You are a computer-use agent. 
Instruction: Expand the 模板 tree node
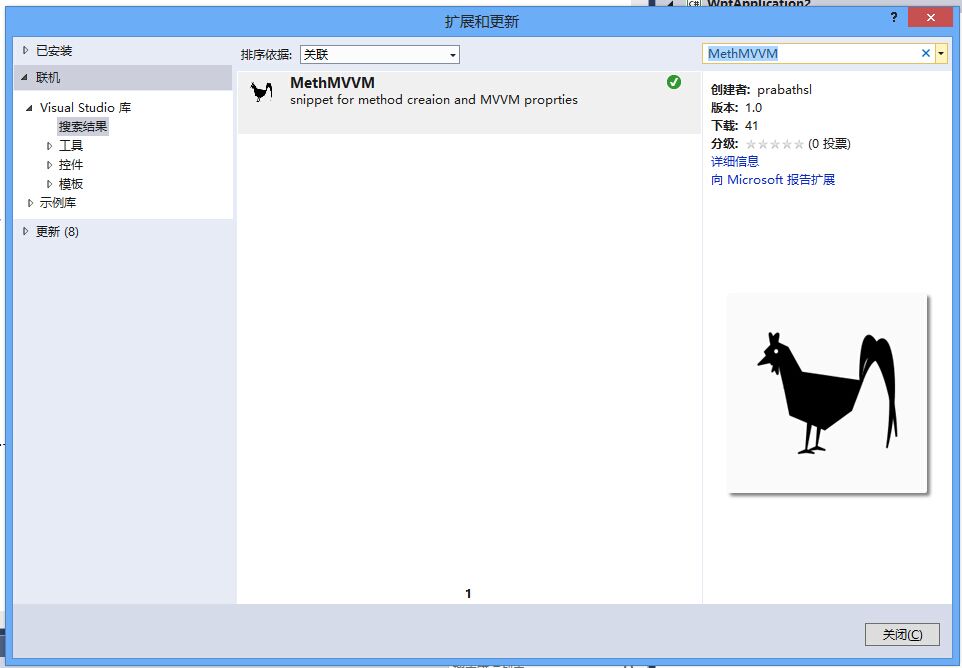pyautogui.click(x=50, y=184)
